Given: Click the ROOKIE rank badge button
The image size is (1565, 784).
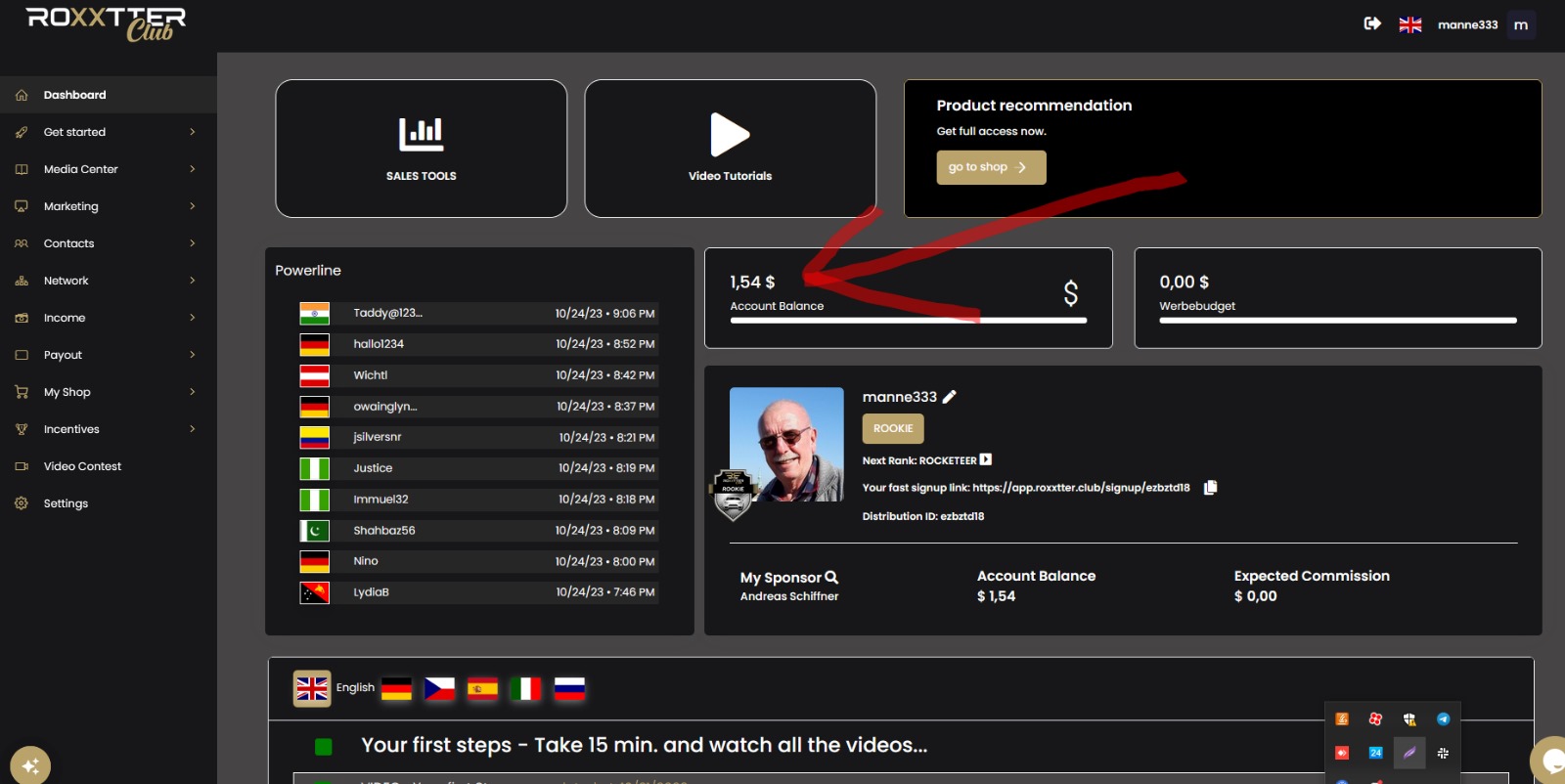Looking at the screenshot, I should [892, 428].
